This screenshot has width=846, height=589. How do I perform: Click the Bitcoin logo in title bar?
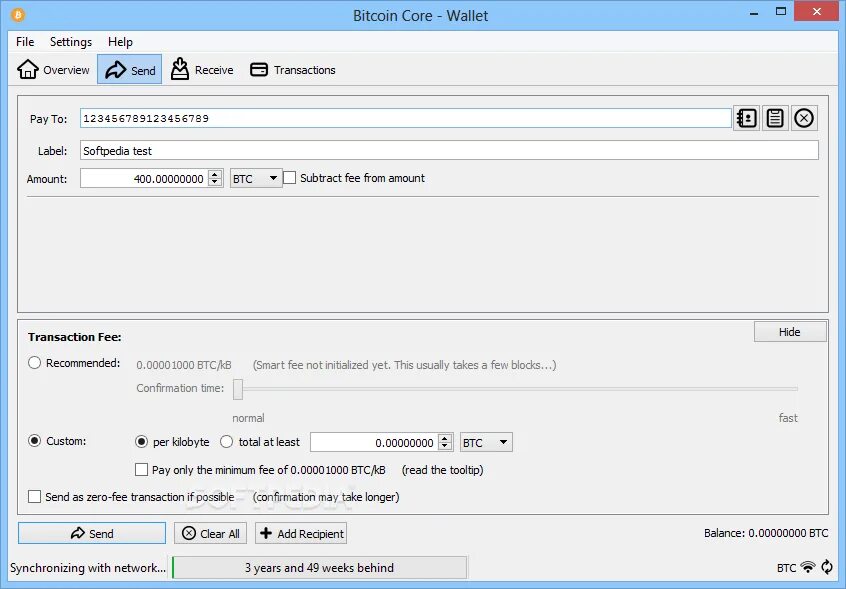[18, 15]
